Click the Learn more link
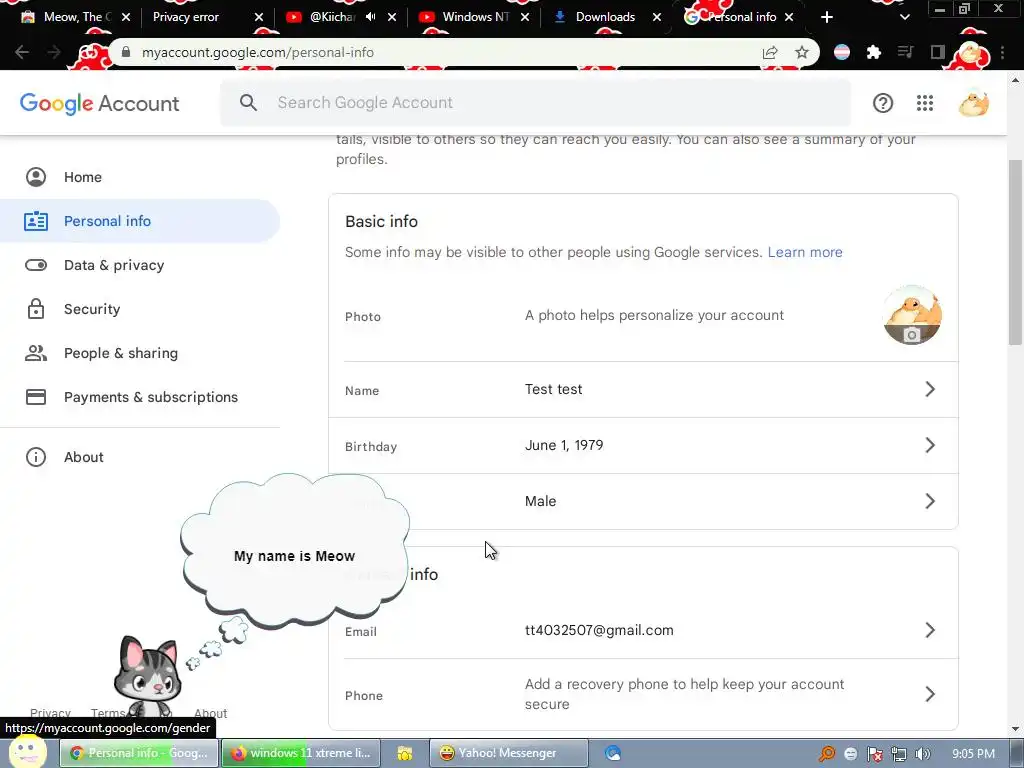This screenshot has height=768, width=1024. (x=805, y=252)
